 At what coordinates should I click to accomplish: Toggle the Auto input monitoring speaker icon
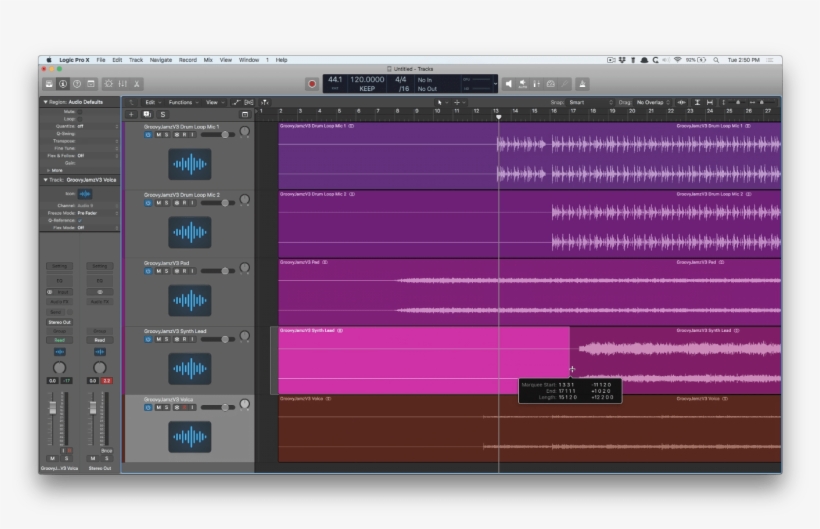click(522, 84)
